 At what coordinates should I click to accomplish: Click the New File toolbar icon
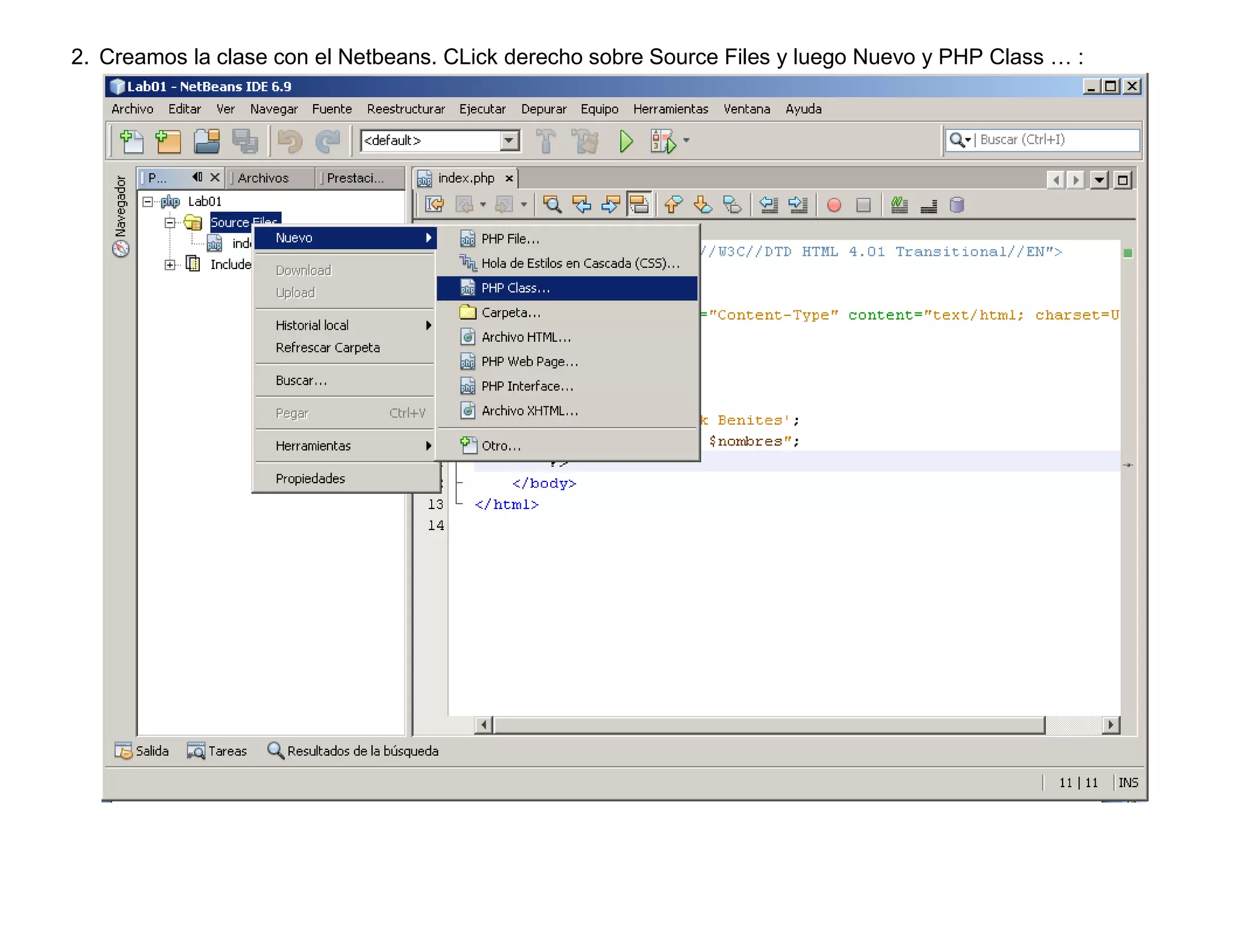point(131,141)
